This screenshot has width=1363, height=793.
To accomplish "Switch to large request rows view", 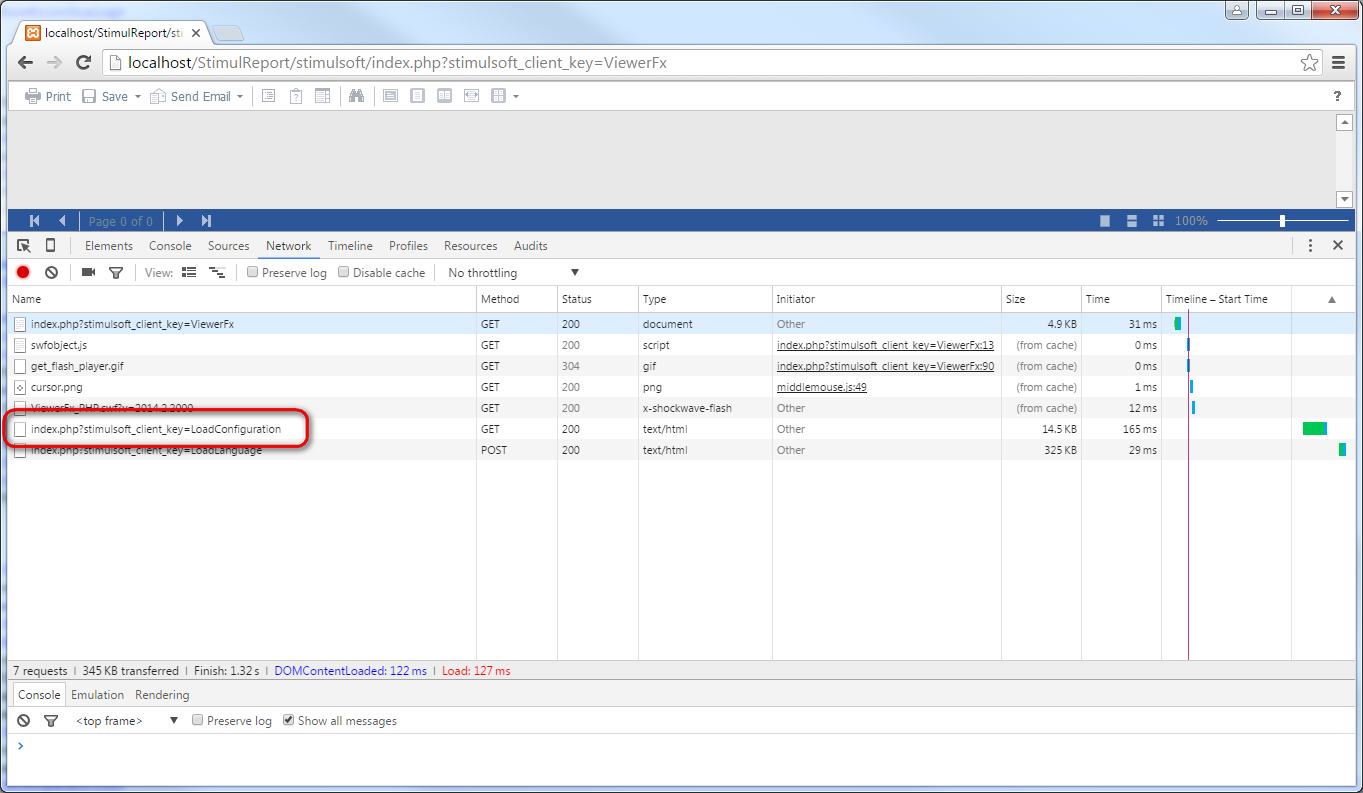I will 189,272.
